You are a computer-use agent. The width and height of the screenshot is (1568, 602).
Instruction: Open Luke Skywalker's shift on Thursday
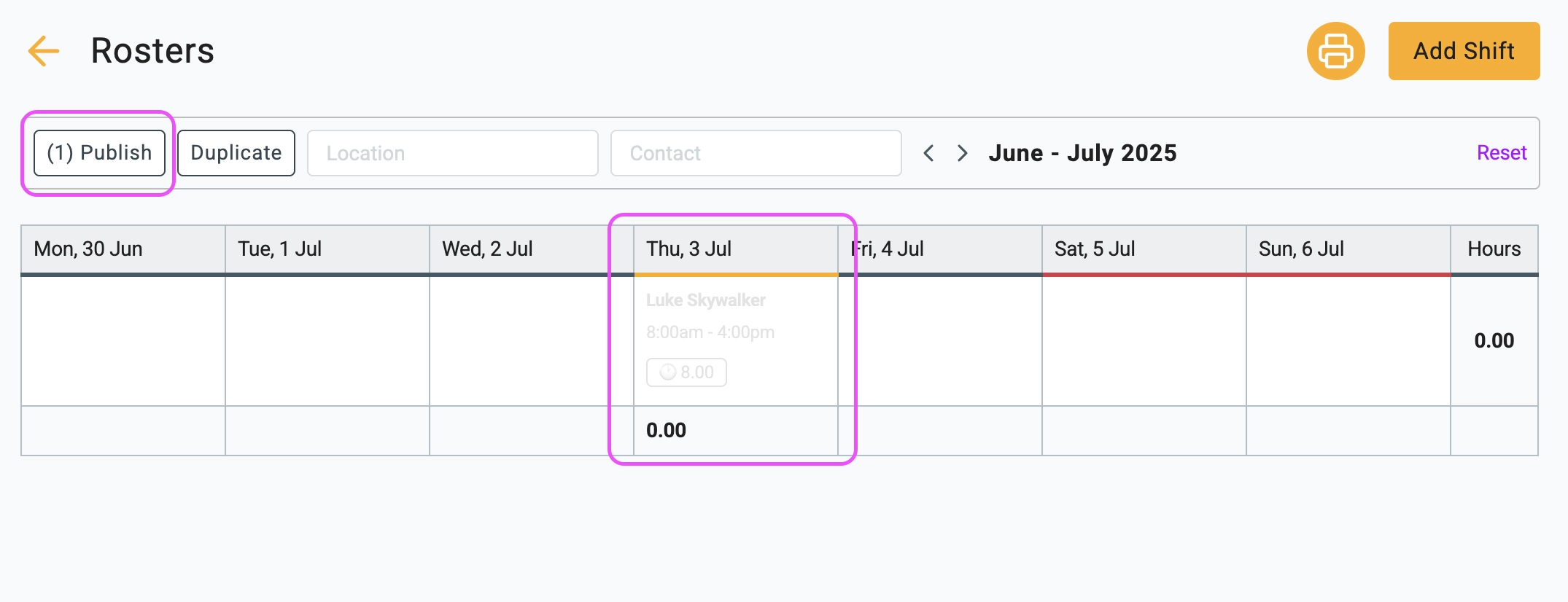(x=736, y=340)
